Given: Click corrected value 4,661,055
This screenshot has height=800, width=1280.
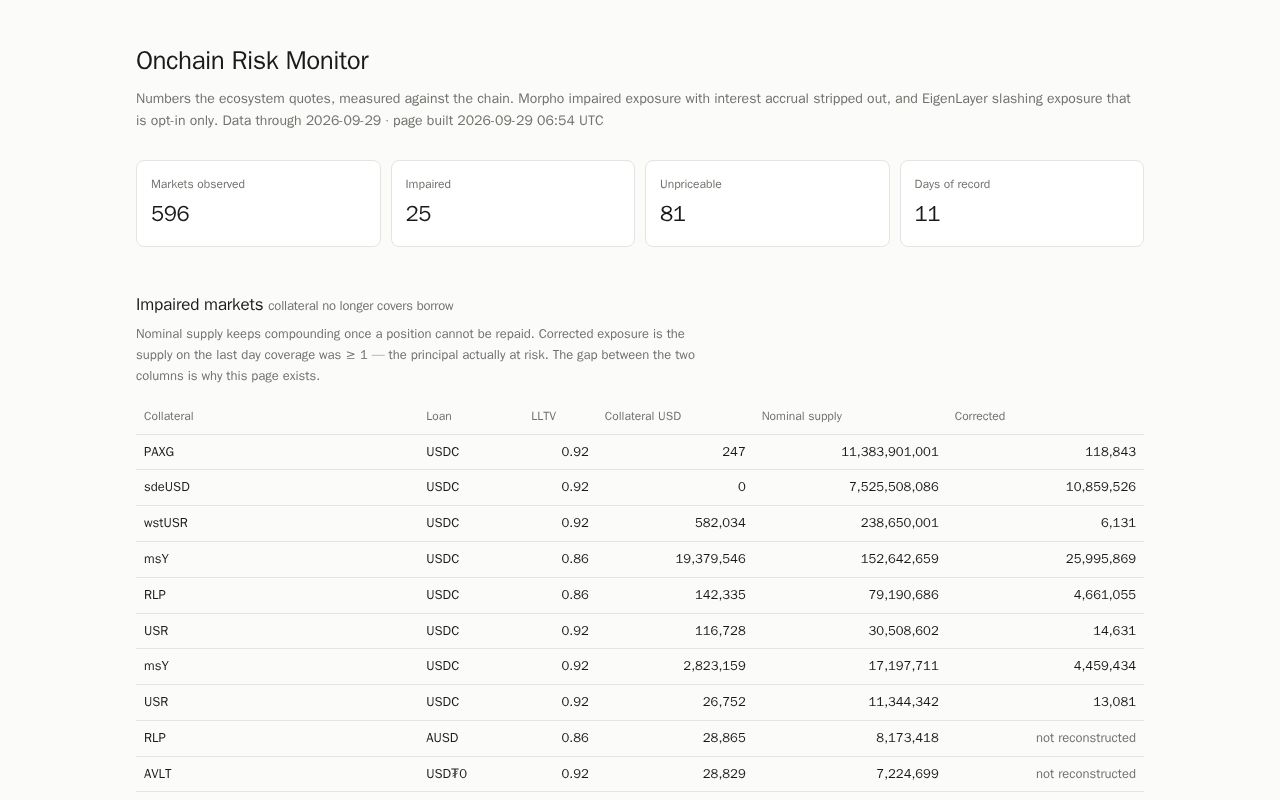Looking at the screenshot, I should 1105,595.
